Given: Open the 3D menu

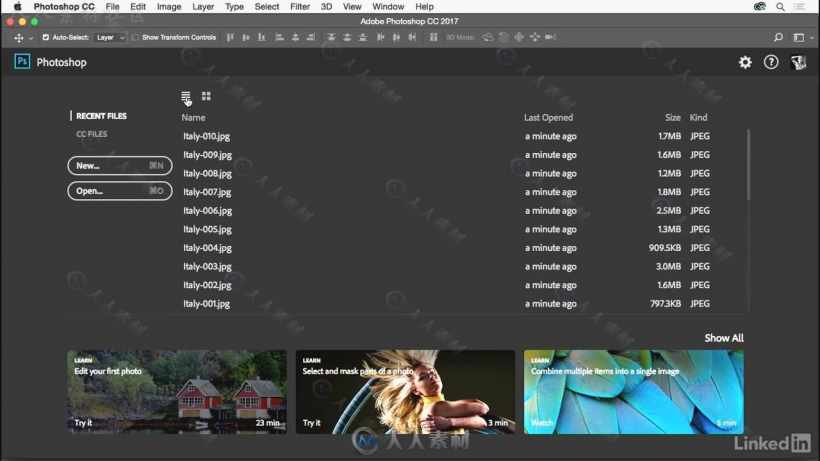Looking at the screenshot, I should pos(326,7).
